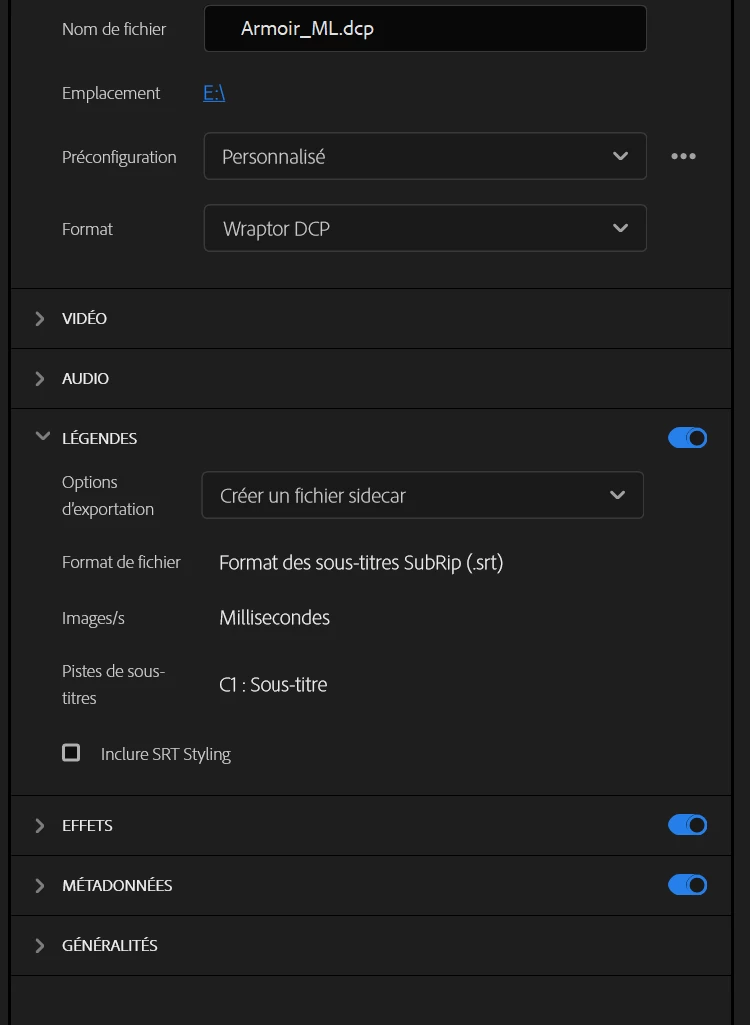Turn off the EFFETS toggle

coord(687,825)
